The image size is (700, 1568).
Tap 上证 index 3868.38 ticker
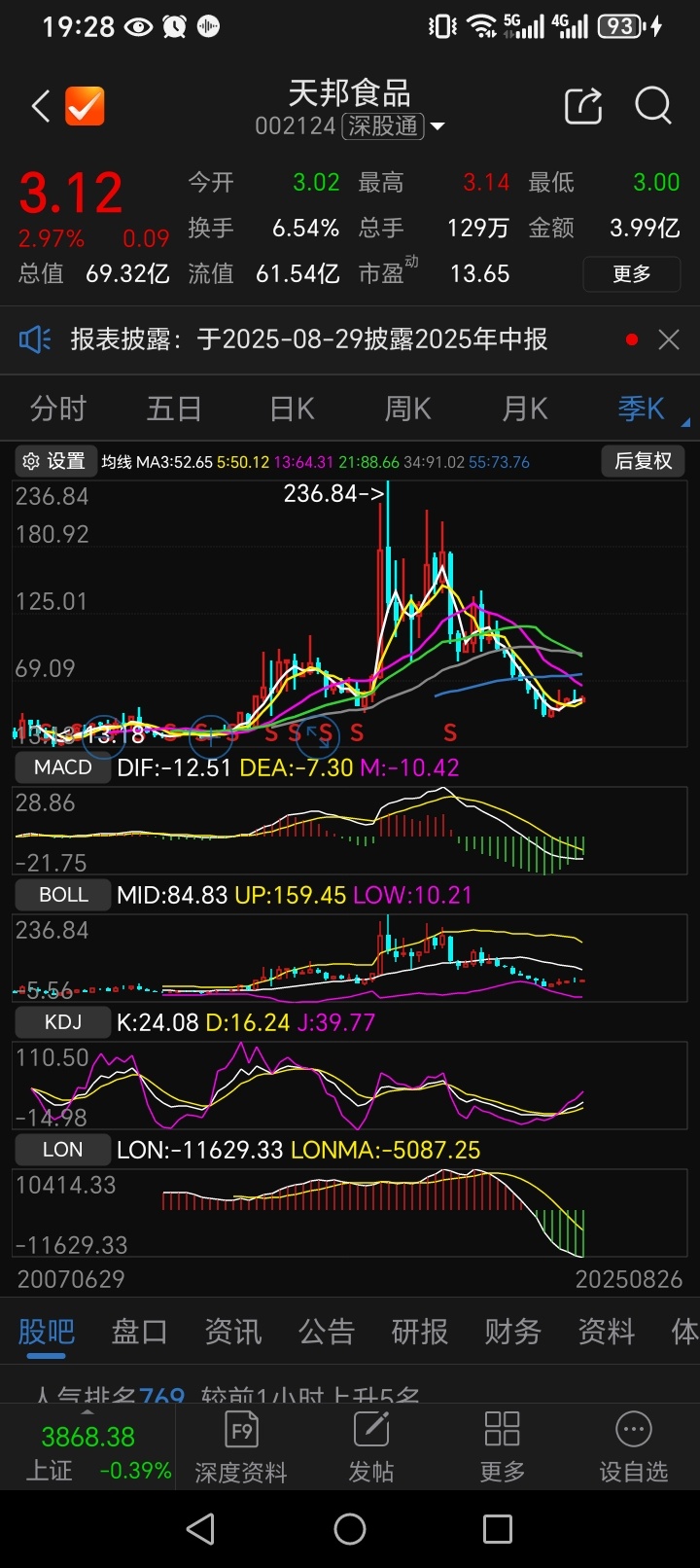click(x=87, y=1452)
